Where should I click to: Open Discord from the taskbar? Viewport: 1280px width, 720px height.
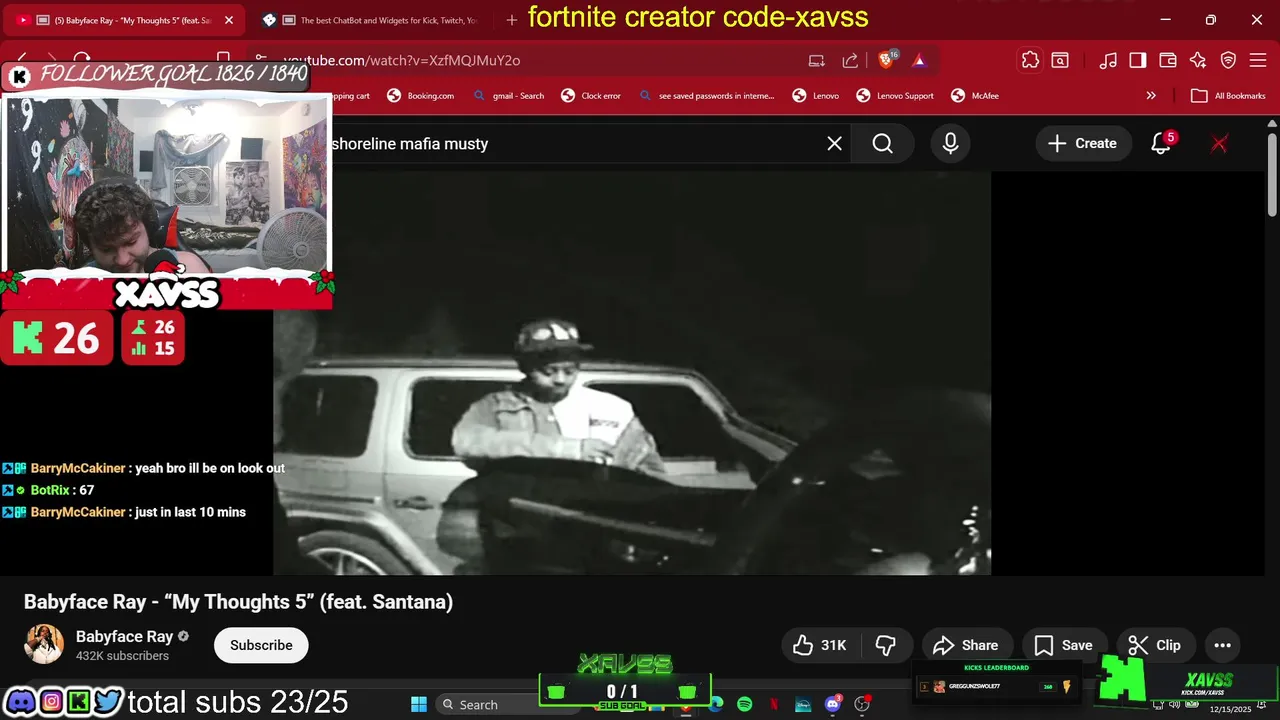pos(832,704)
